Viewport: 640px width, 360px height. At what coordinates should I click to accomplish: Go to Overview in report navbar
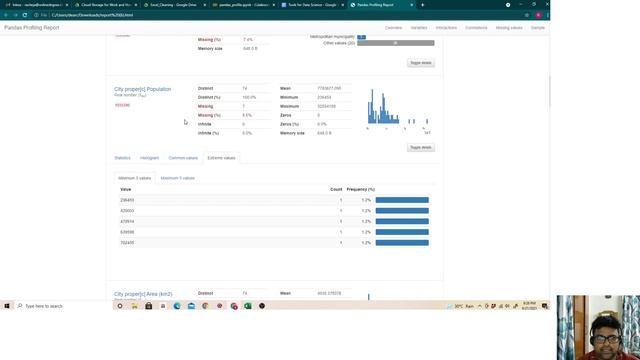point(393,28)
